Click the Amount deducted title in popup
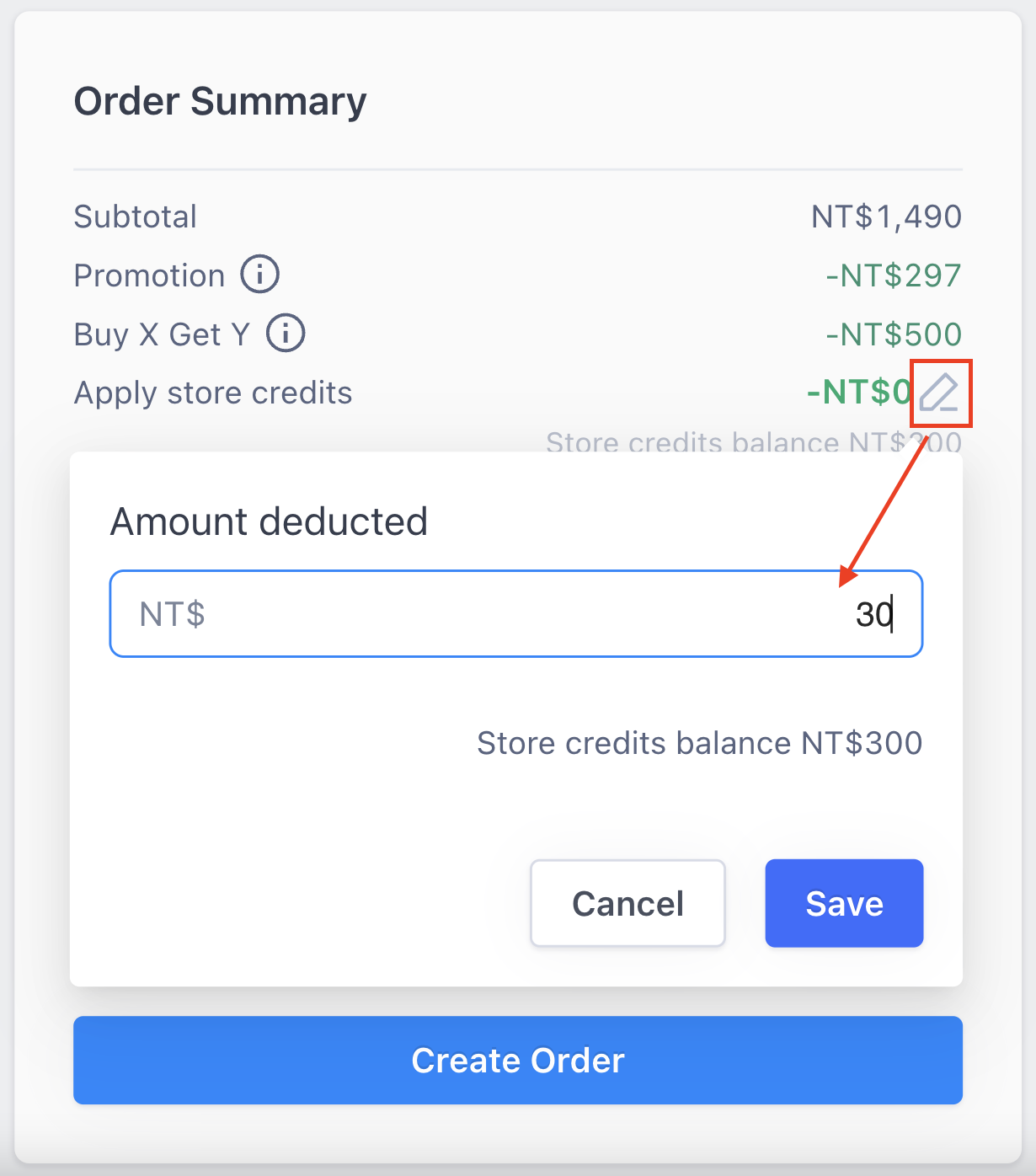Image resolution: width=1036 pixels, height=1176 pixels. pyautogui.click(x=270, y=521)
